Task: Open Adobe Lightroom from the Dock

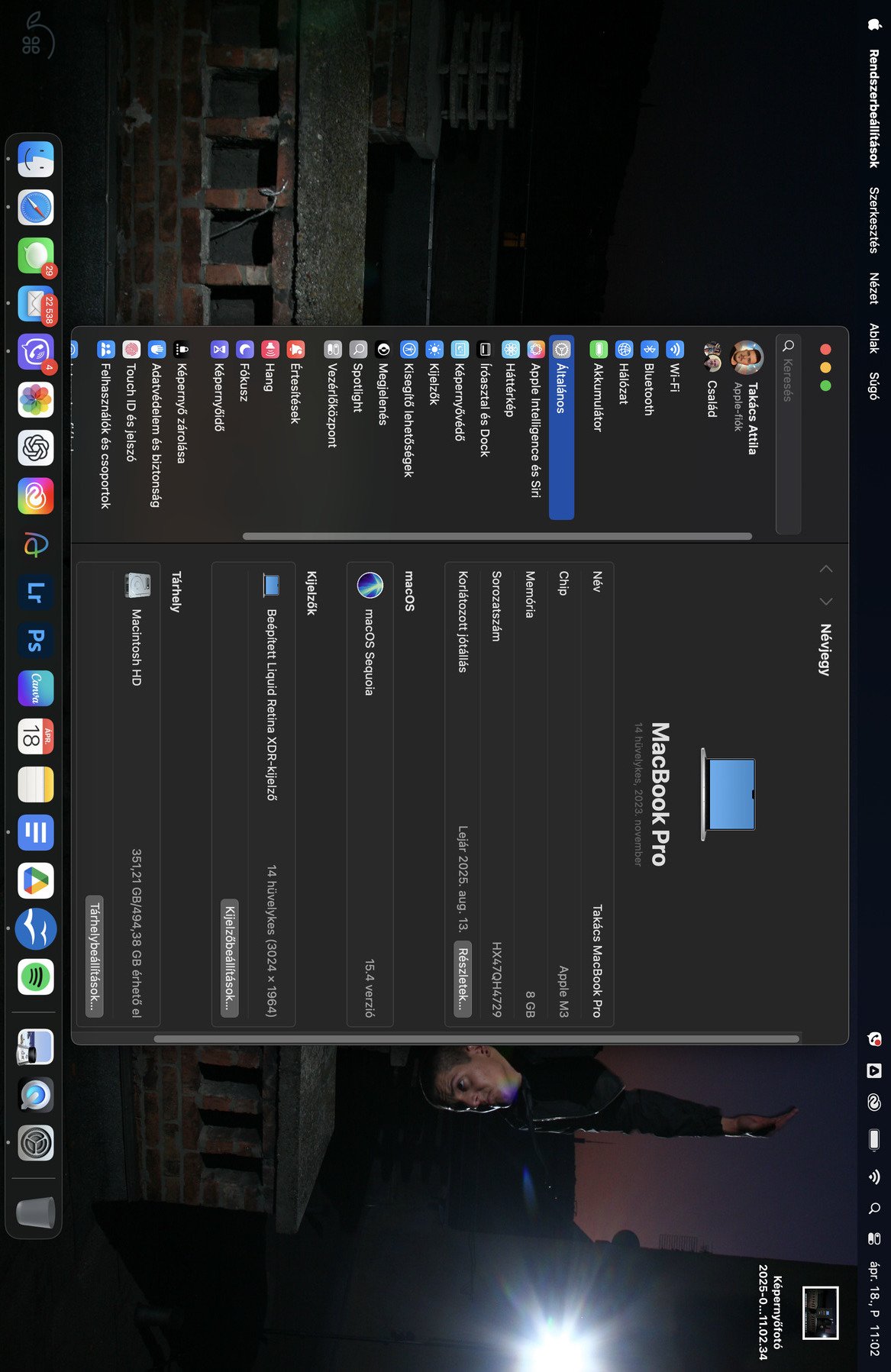Action: point(35,592)
